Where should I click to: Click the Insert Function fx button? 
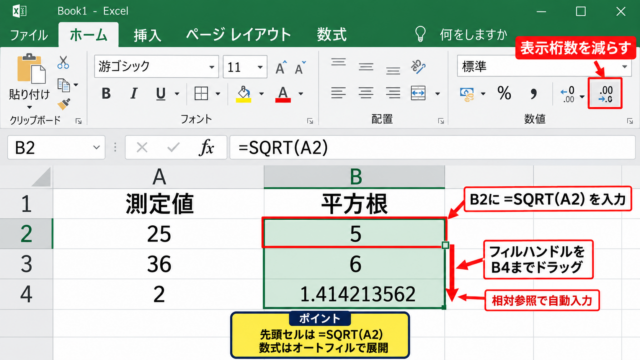207,147
